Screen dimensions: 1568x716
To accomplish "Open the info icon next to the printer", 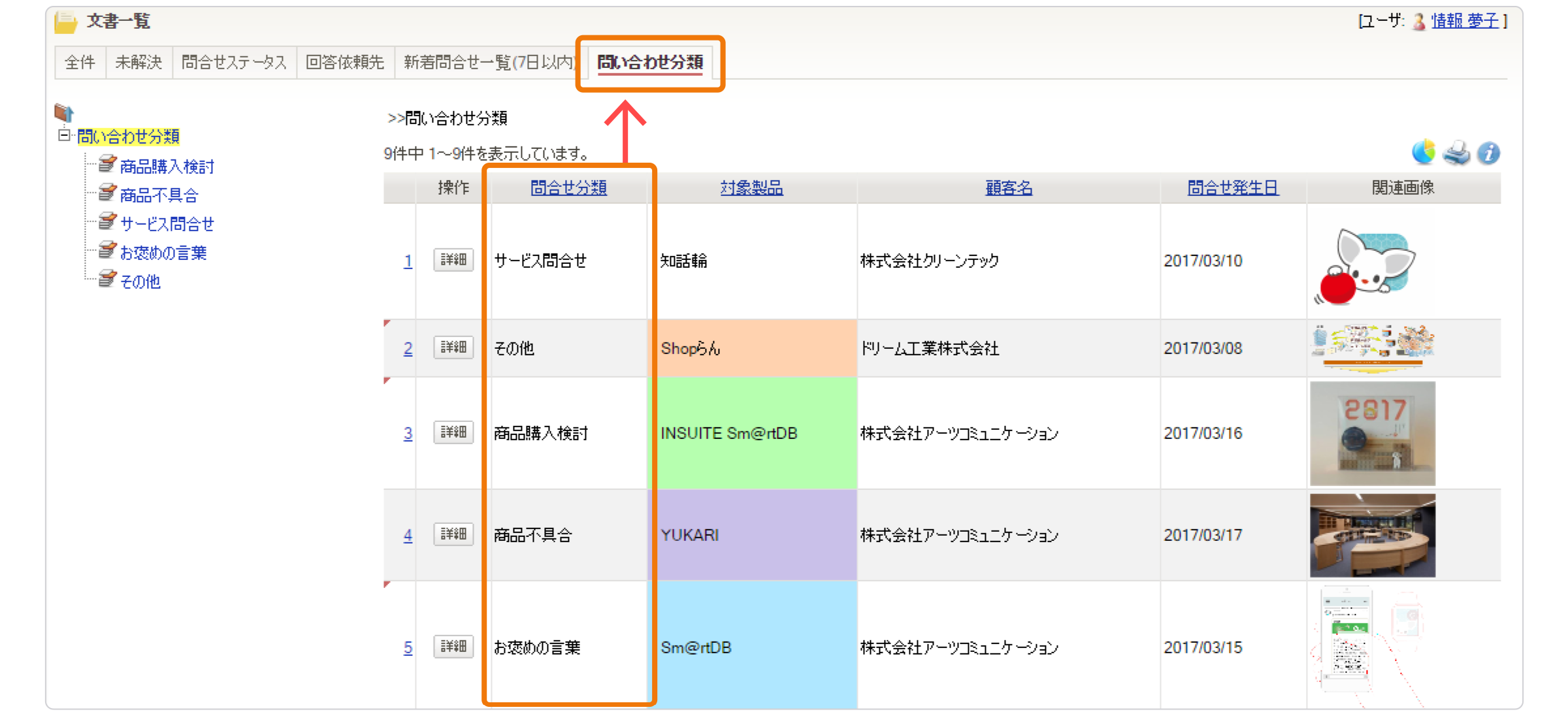I will pyautogui.click(x=1488, y=152).
